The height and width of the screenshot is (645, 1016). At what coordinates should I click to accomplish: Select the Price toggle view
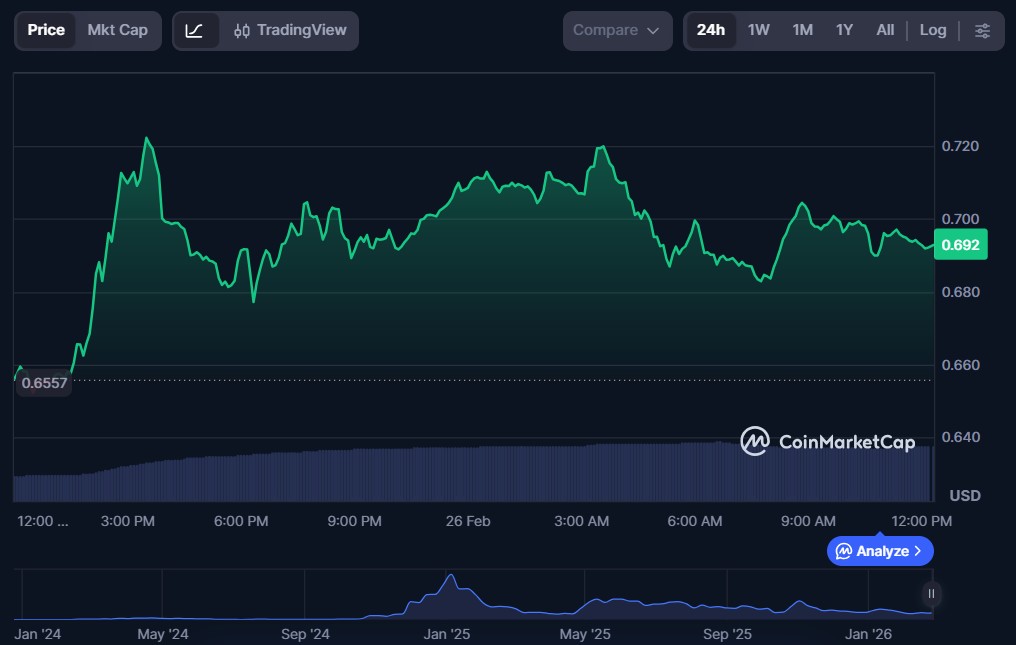[x=46, y=31]
